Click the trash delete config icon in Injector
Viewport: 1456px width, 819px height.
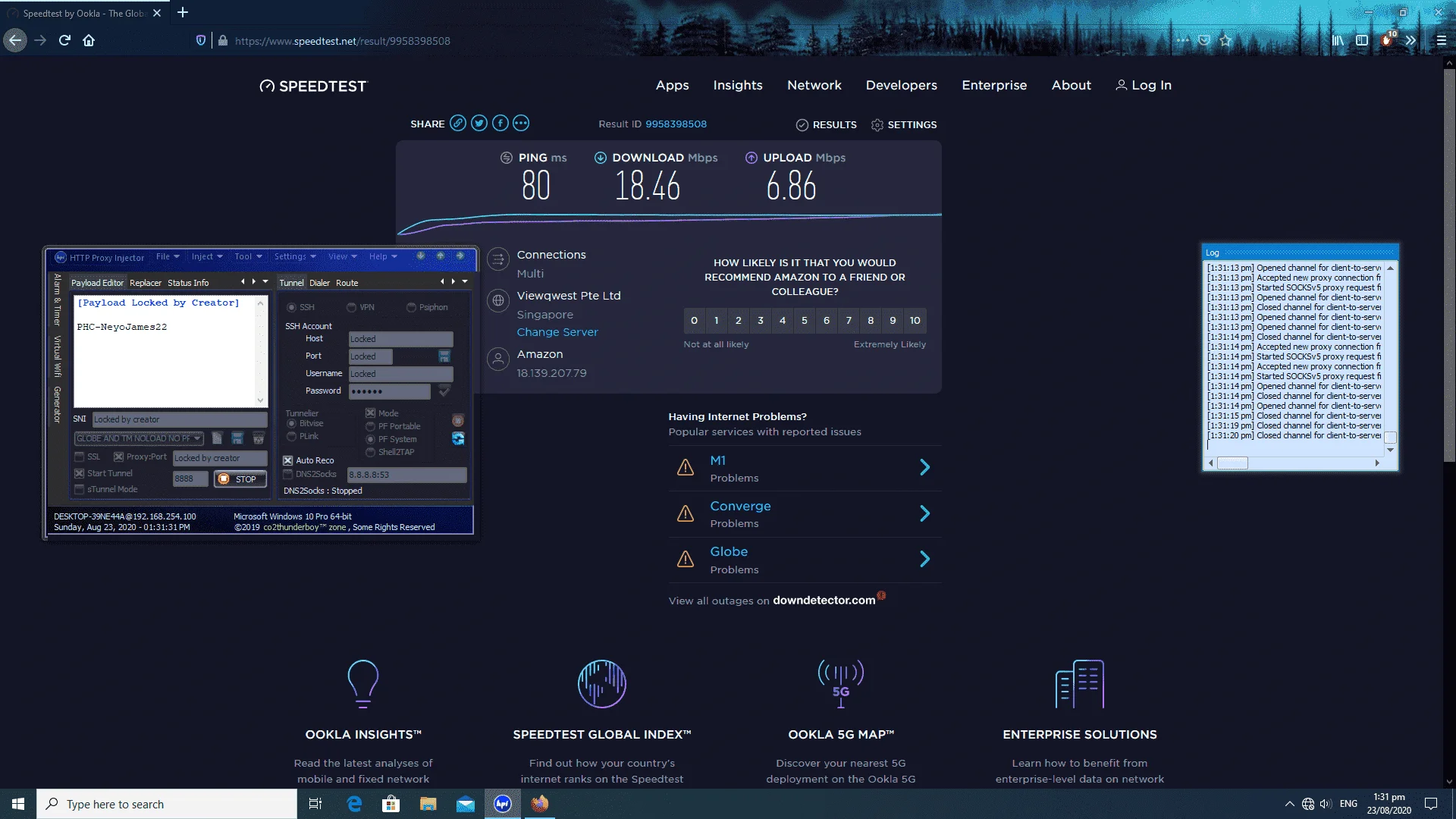[x=259, y=438]
